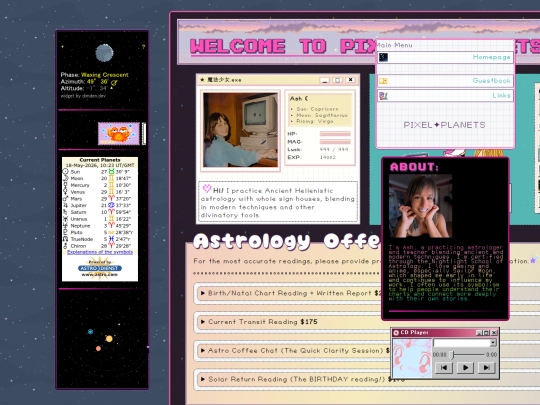
Task: Click the Chiron symbol in Current Planets
Action: (x=65, y=246)
